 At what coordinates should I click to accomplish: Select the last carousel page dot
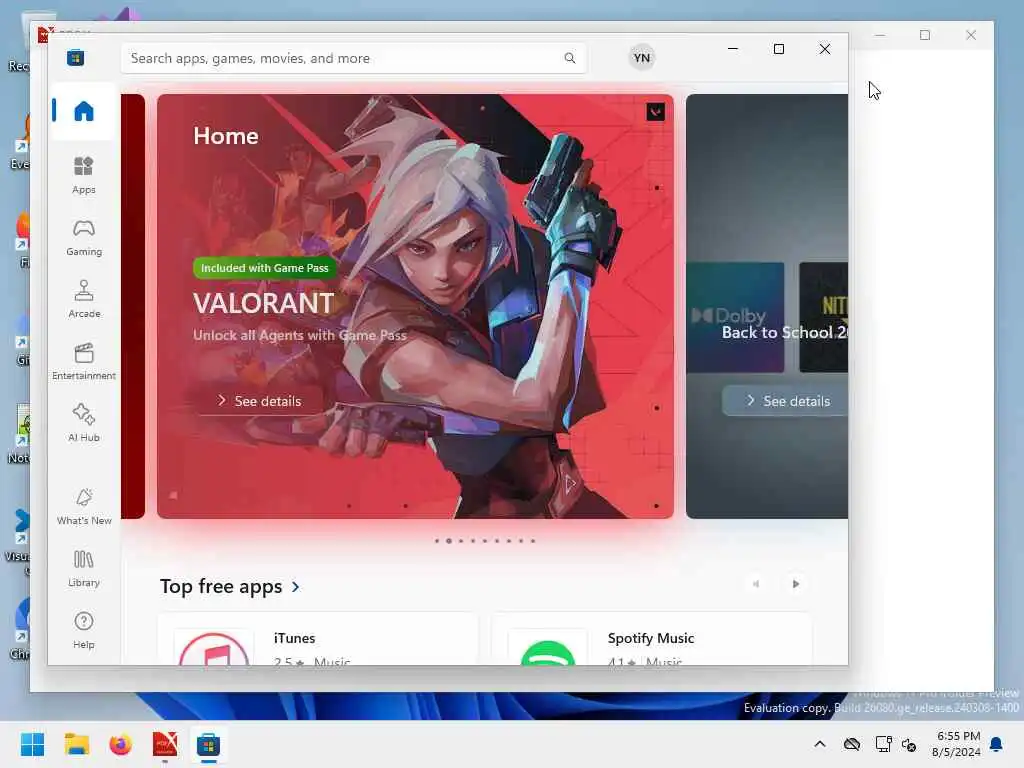(533, 541)
